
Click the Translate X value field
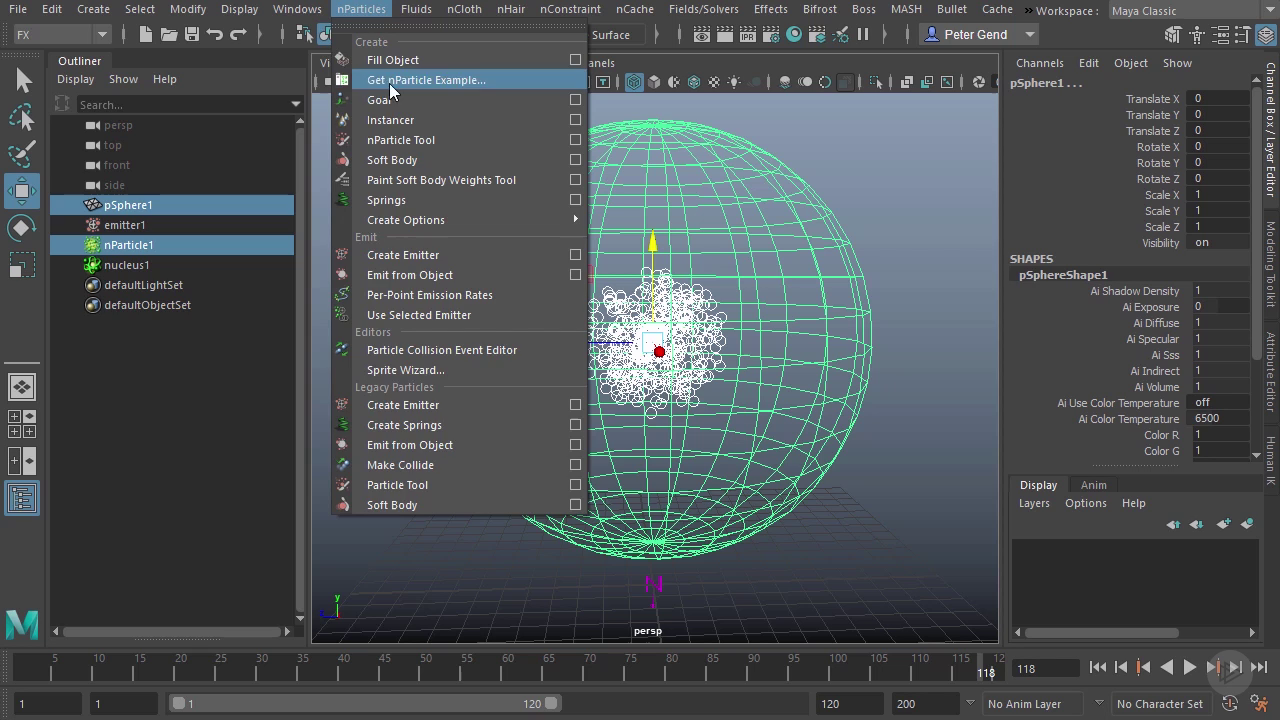(x=1218, y=99)
